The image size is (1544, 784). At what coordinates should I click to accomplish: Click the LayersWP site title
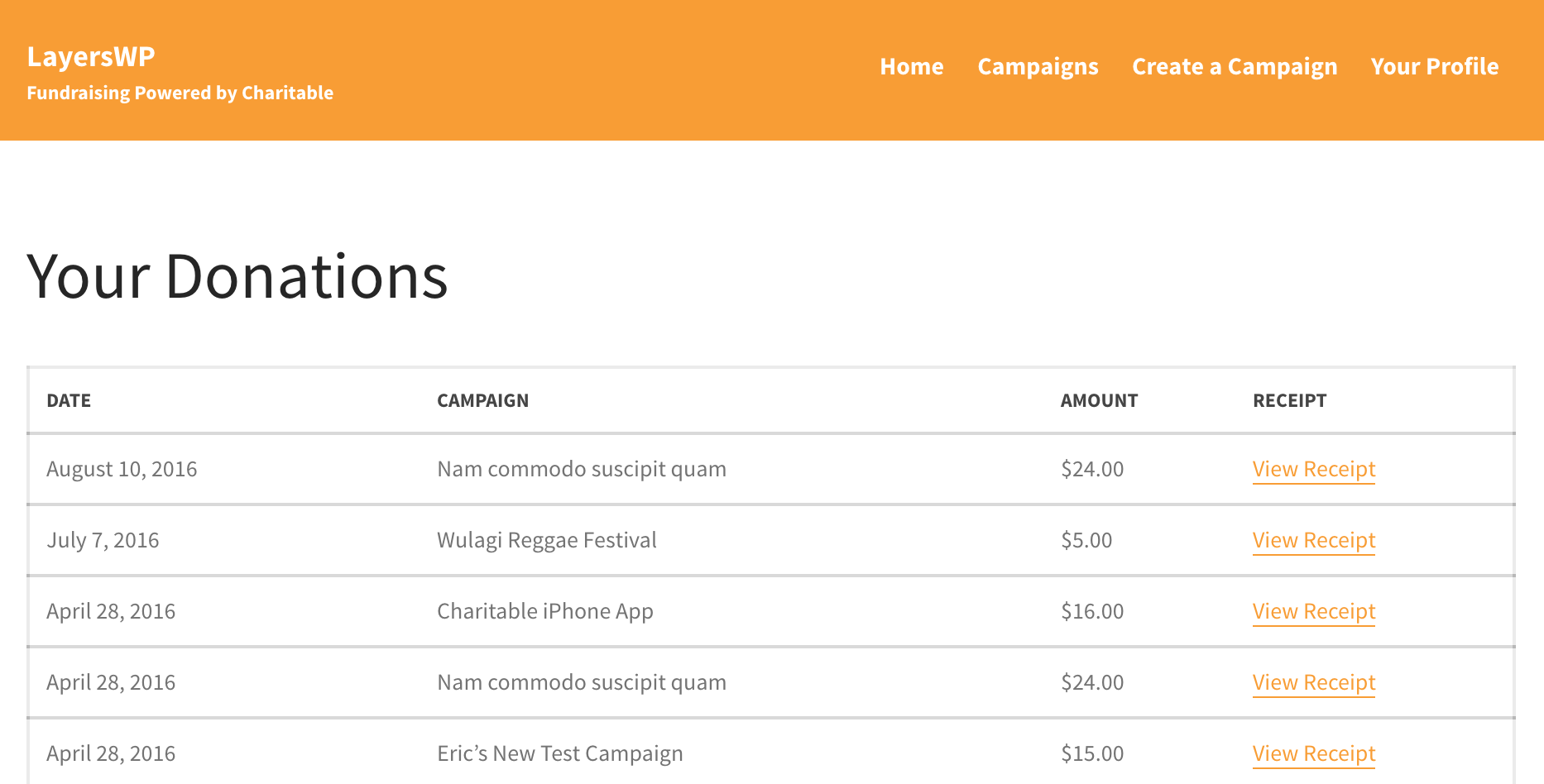[x=91, y=56]
